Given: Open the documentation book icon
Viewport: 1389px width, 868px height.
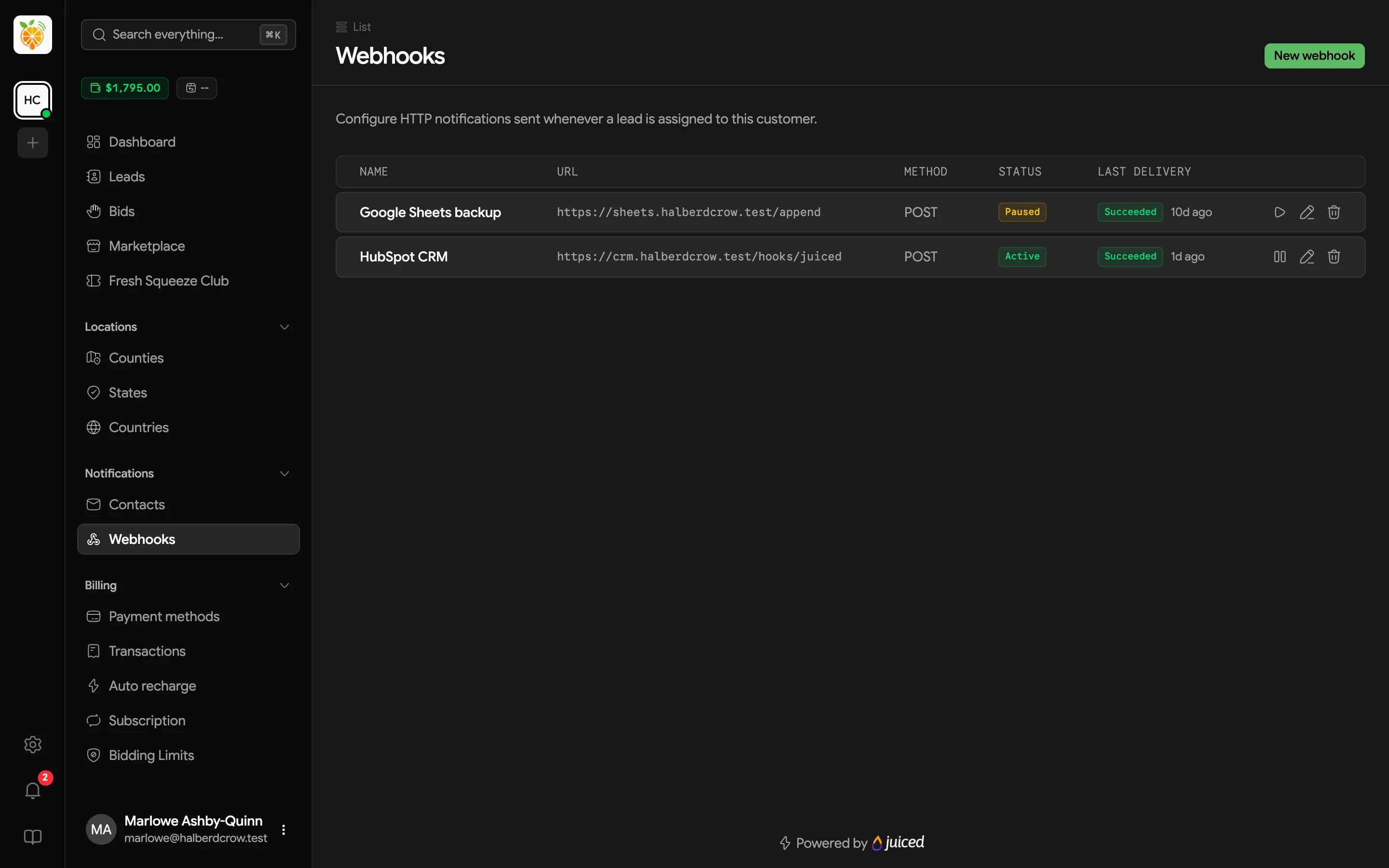Looking at the screenshot, I should pos(33,837).
